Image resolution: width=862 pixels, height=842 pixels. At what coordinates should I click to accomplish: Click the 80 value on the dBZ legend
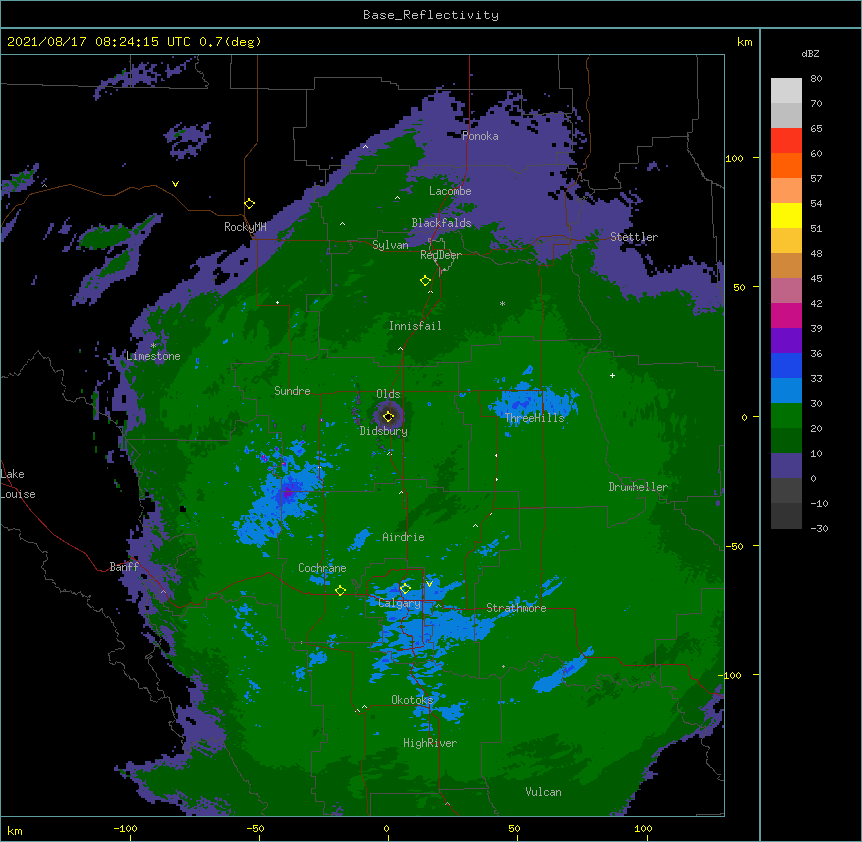(x=816, y=79)
